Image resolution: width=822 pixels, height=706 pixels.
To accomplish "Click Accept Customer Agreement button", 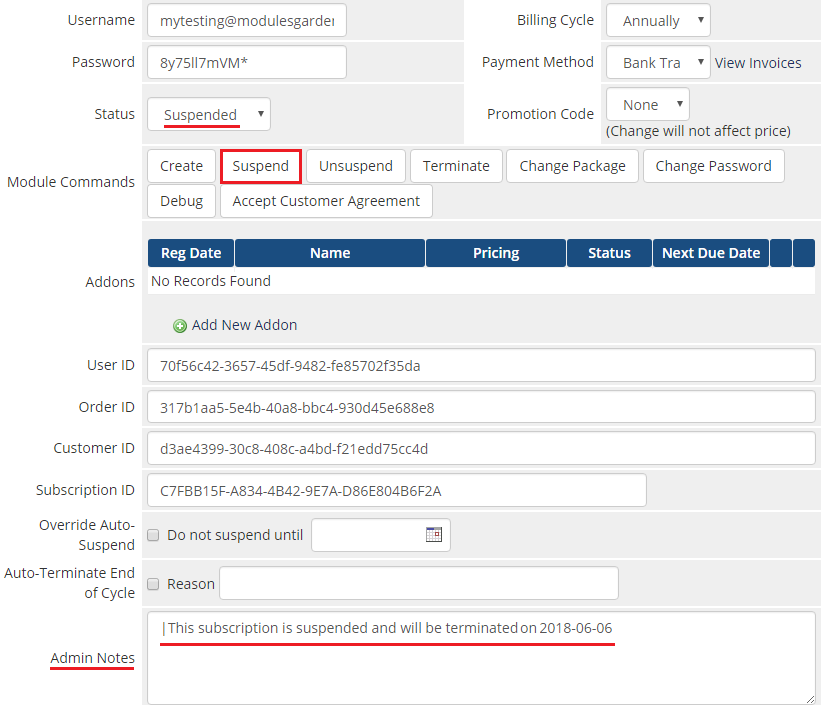I will [326, 201].
